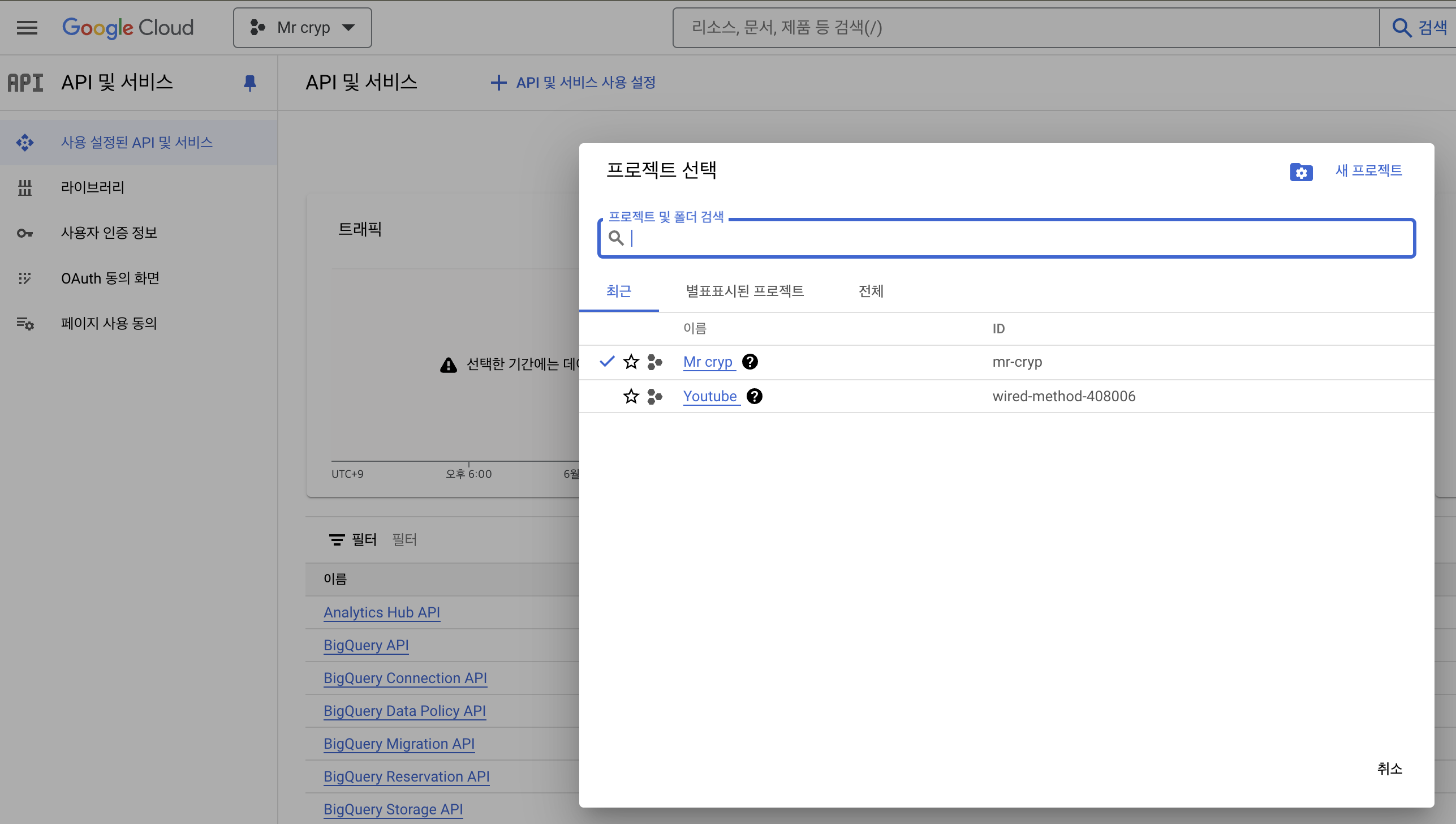Open the Mr cryp project selector dropdown
The height and width of the screenshot is (824, 1456).
pyautogui.click(x=303, y=27)
